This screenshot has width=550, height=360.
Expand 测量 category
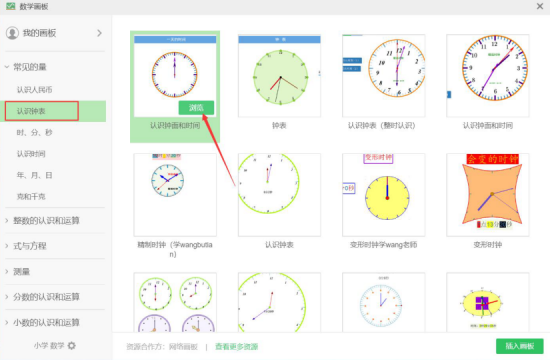pos(7,271)
